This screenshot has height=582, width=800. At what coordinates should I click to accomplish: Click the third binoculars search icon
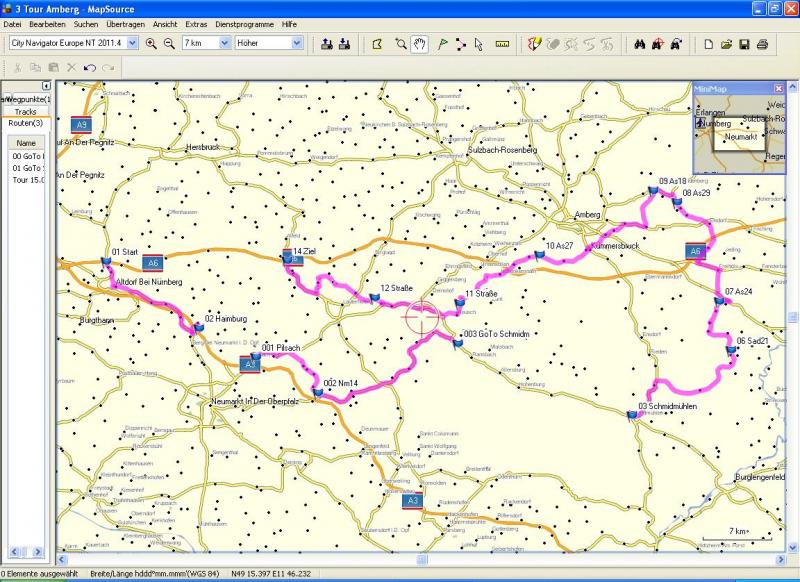677,44
